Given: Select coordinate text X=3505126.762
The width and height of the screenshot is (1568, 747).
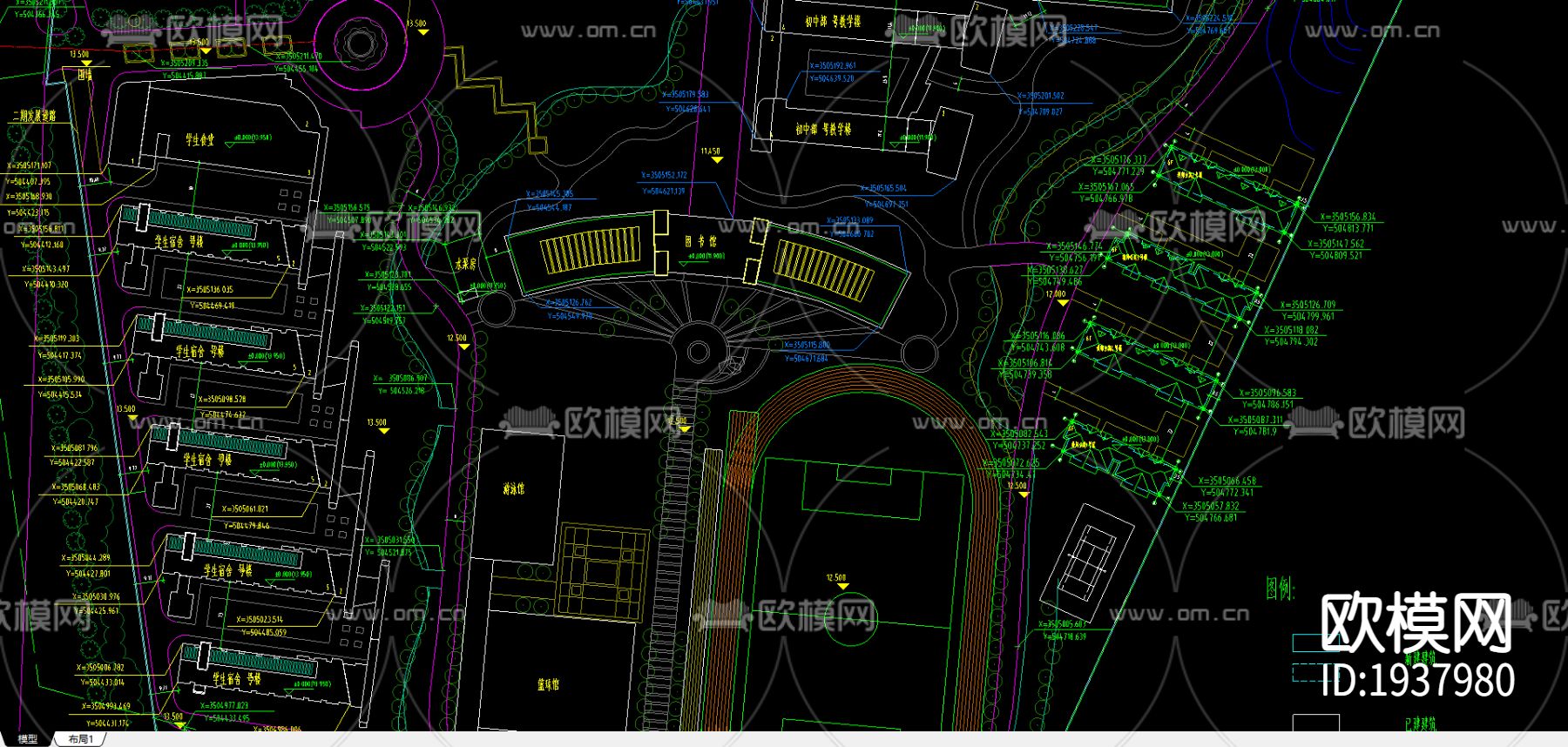Looking at the screenshot, I should [569, 303].
